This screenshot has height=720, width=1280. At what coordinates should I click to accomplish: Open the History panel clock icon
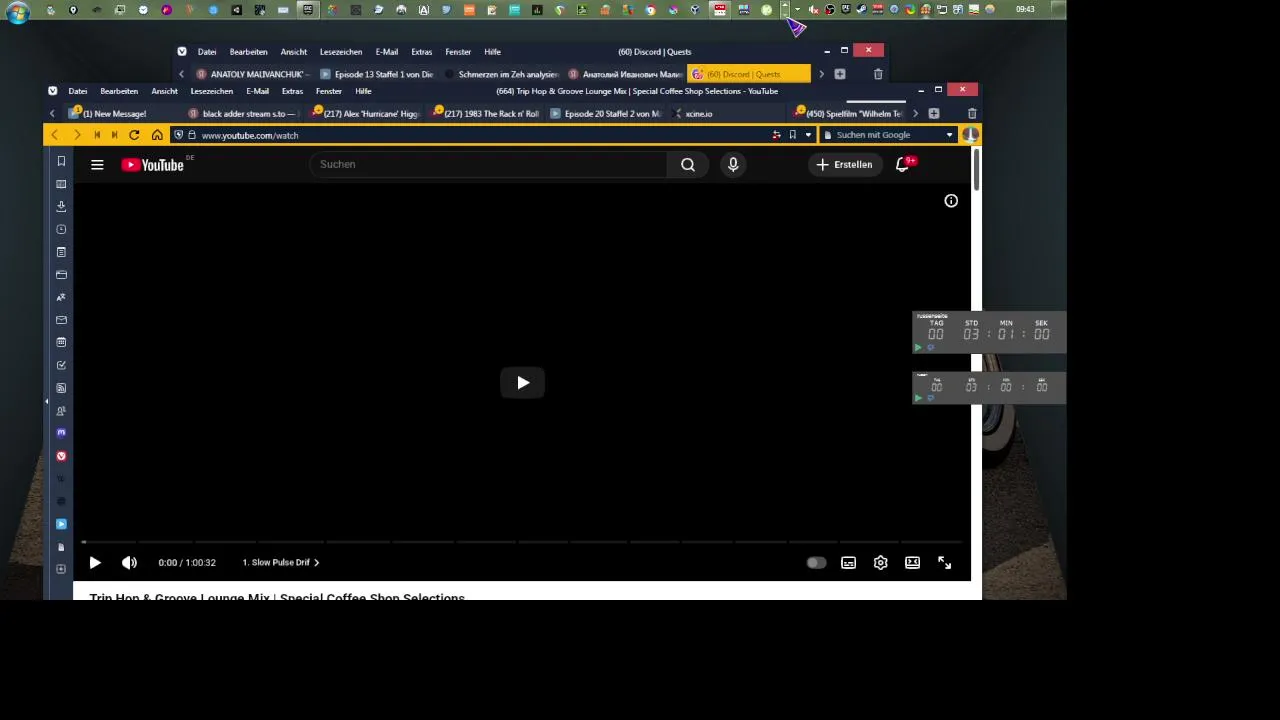(61, 229)
